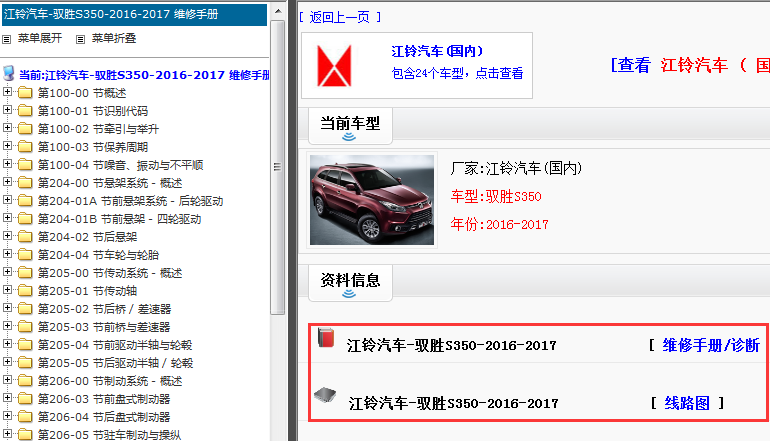Click the text 车型:驭胜S350

coord(496,196)
